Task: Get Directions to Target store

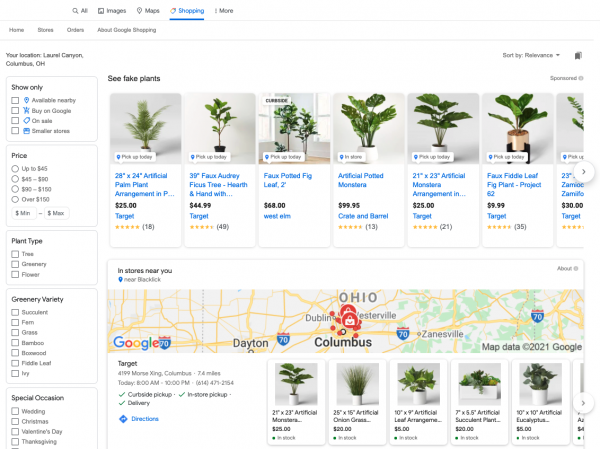Action: click(145, 419)
